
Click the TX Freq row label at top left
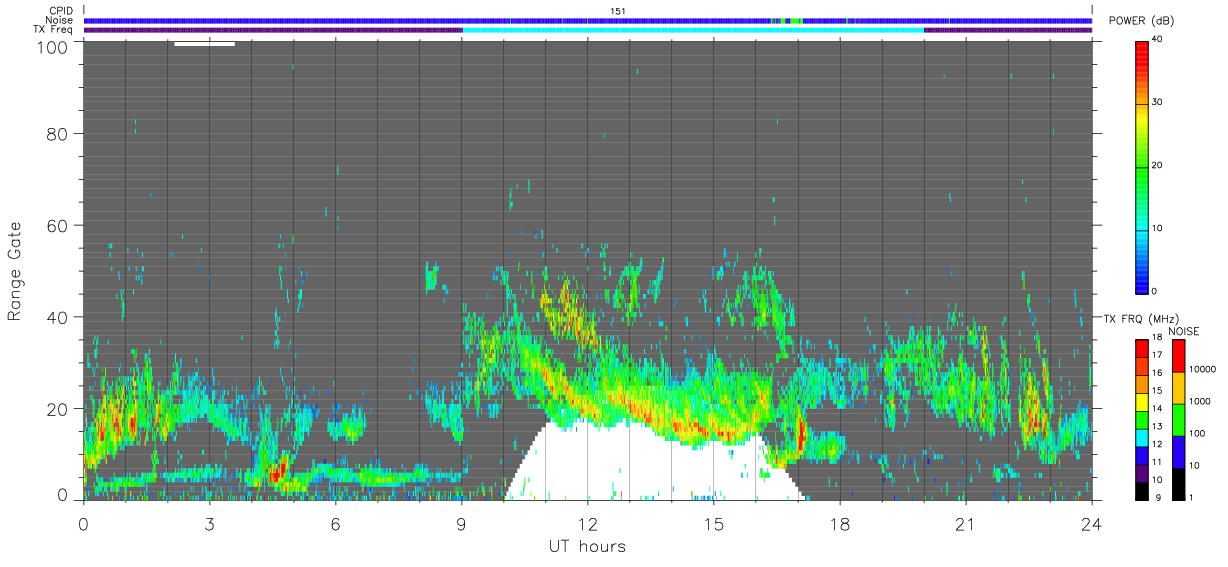pyautogui.click(x=54, y=29)
